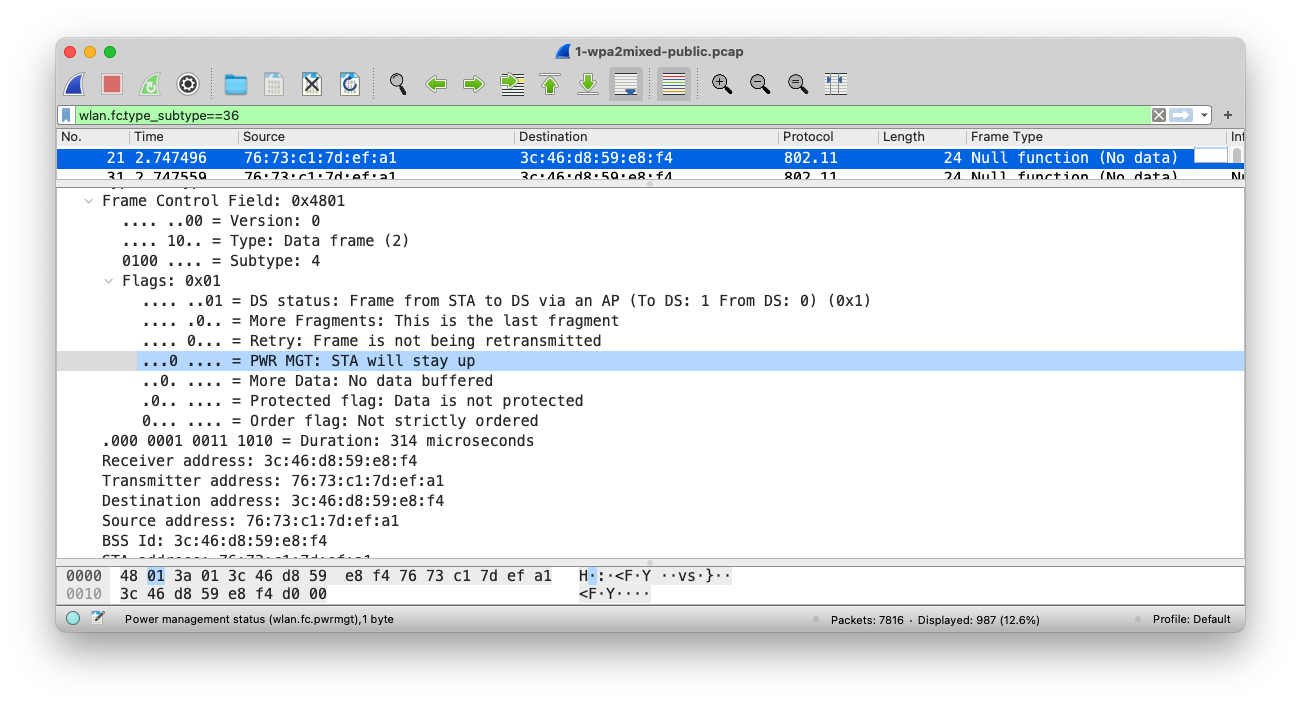Toggle packet colorization rules button
1301x706 pixels.
pos(674,84)
